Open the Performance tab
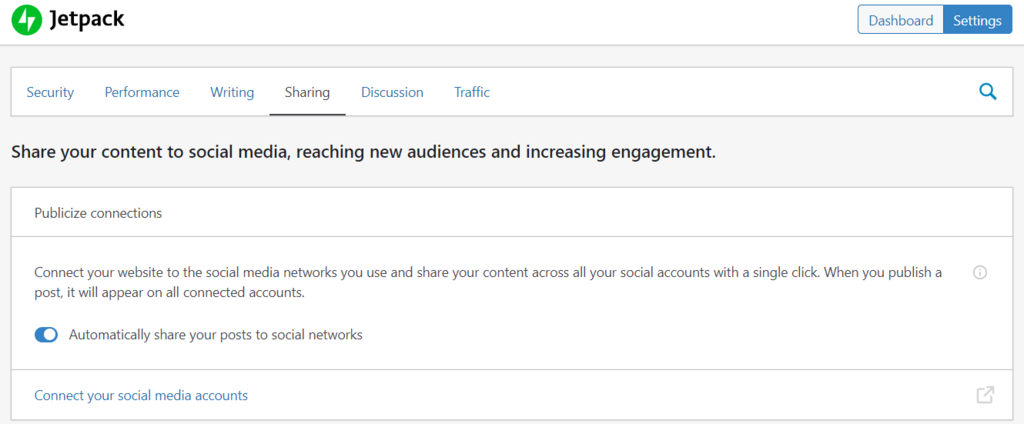Image resolution: width=1024 pixels, height=424 pixels. click(142, 92)
